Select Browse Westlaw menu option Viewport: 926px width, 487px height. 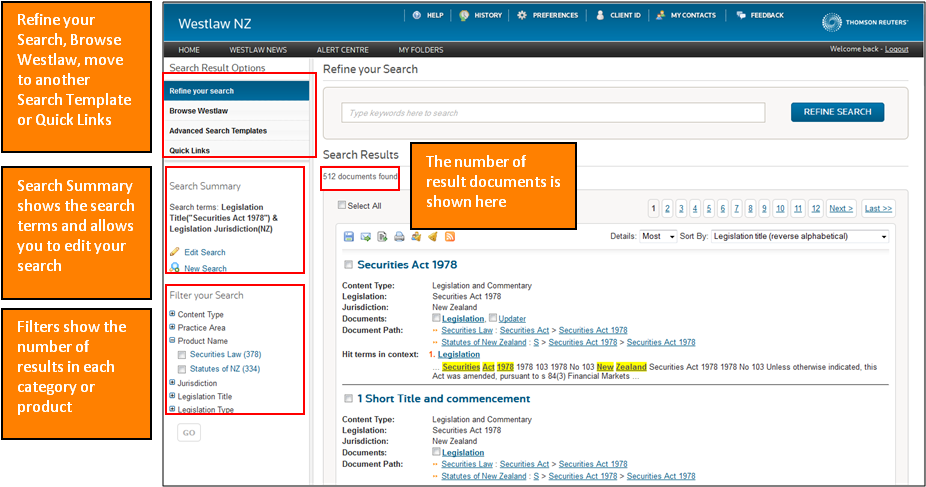tap(236, 111)
